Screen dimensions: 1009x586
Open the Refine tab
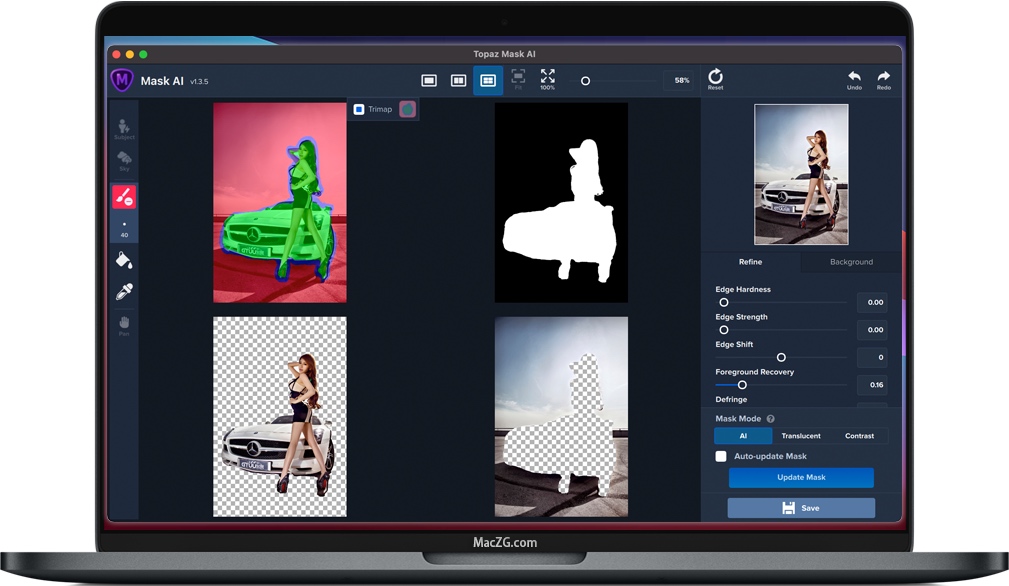point(751,262)
